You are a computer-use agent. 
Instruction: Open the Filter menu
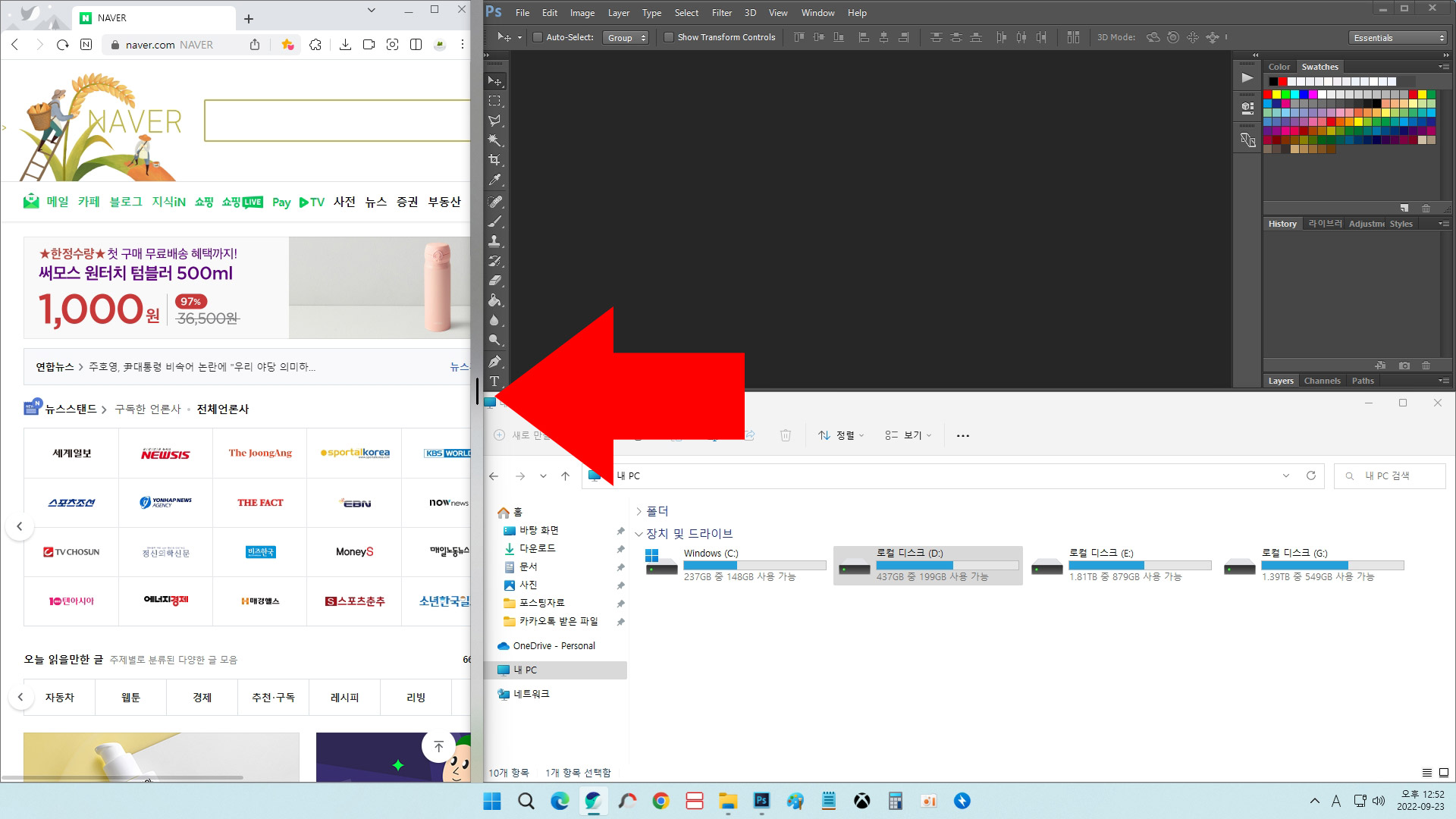(721, 13)
